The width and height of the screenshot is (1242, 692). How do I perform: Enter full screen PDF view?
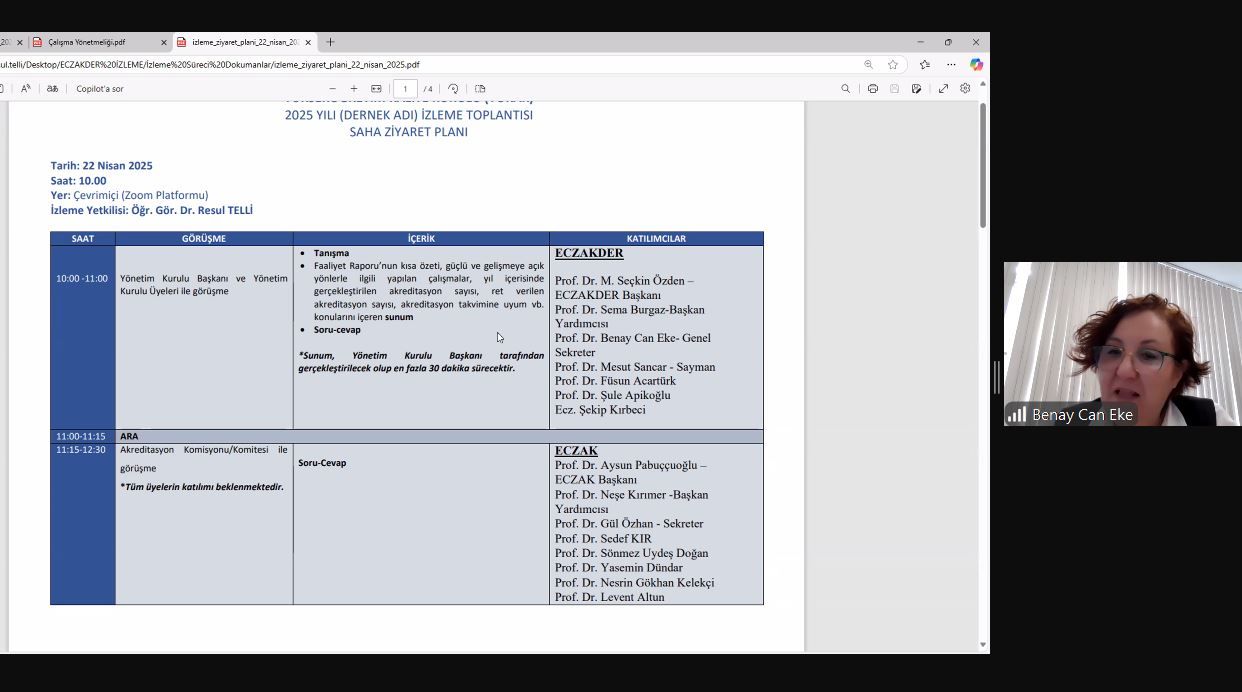pyautogui.click(x=943, y=89)
